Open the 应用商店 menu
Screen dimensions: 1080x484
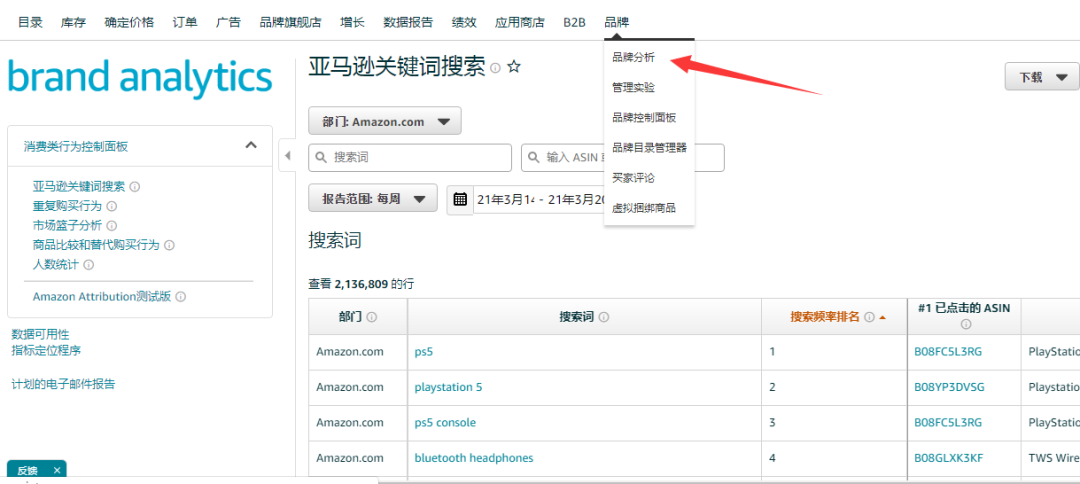(520, 22)
